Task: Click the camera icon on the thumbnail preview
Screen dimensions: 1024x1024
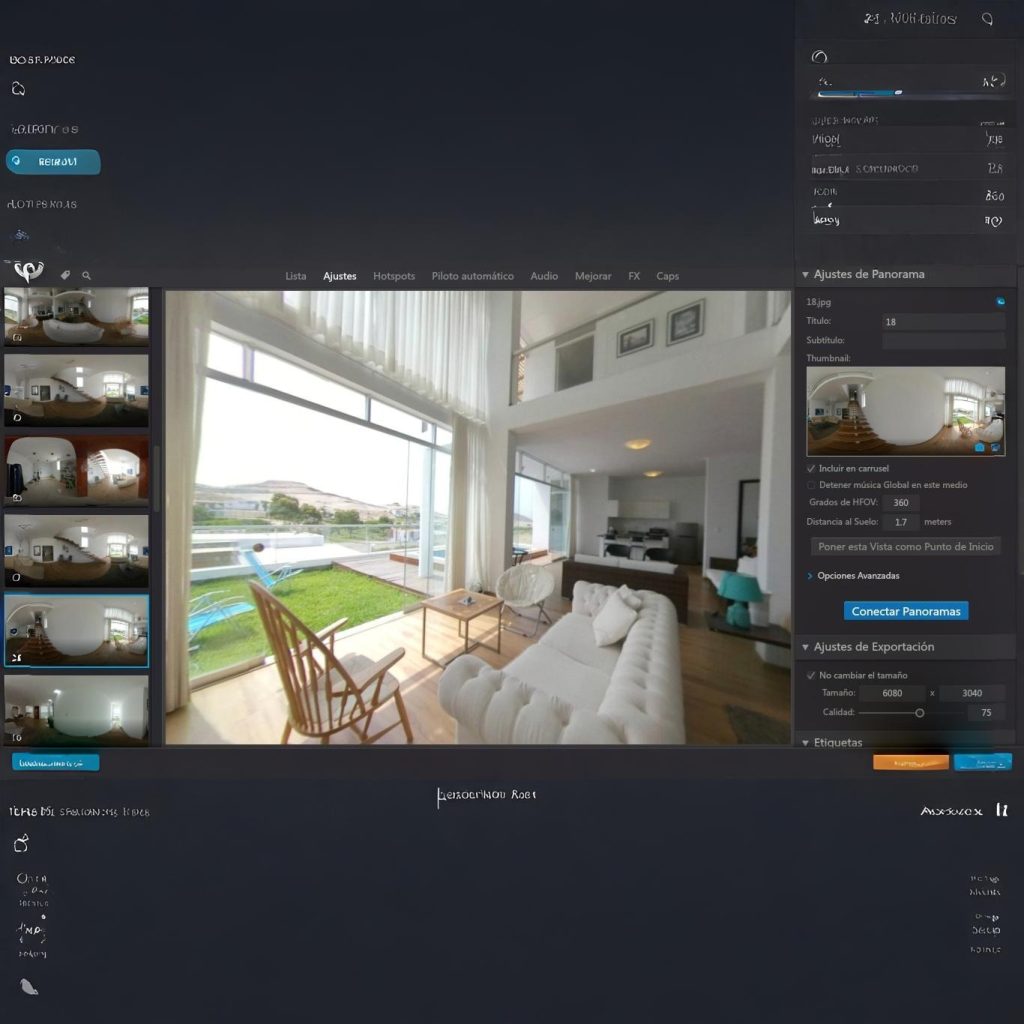Action: click(980, 447)
